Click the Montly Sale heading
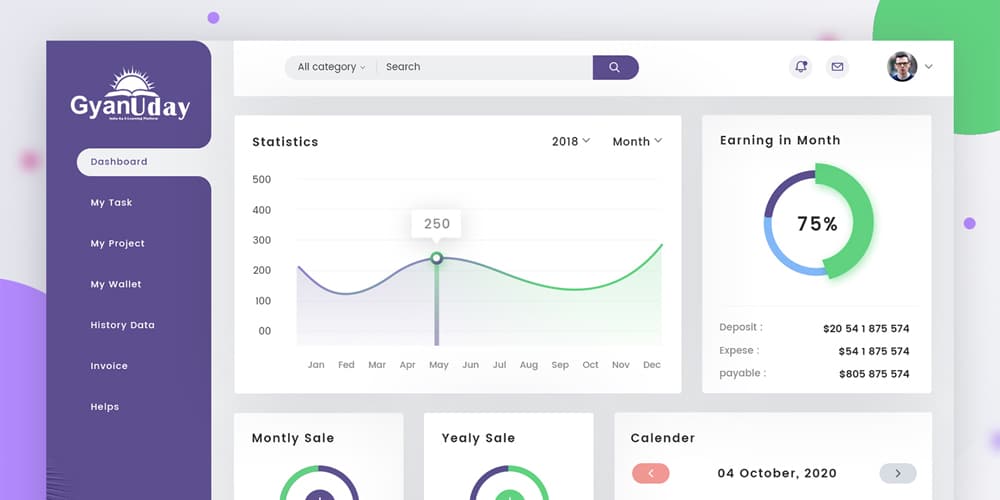Screen dimensions: 1000x500 [x=293, y=438]
